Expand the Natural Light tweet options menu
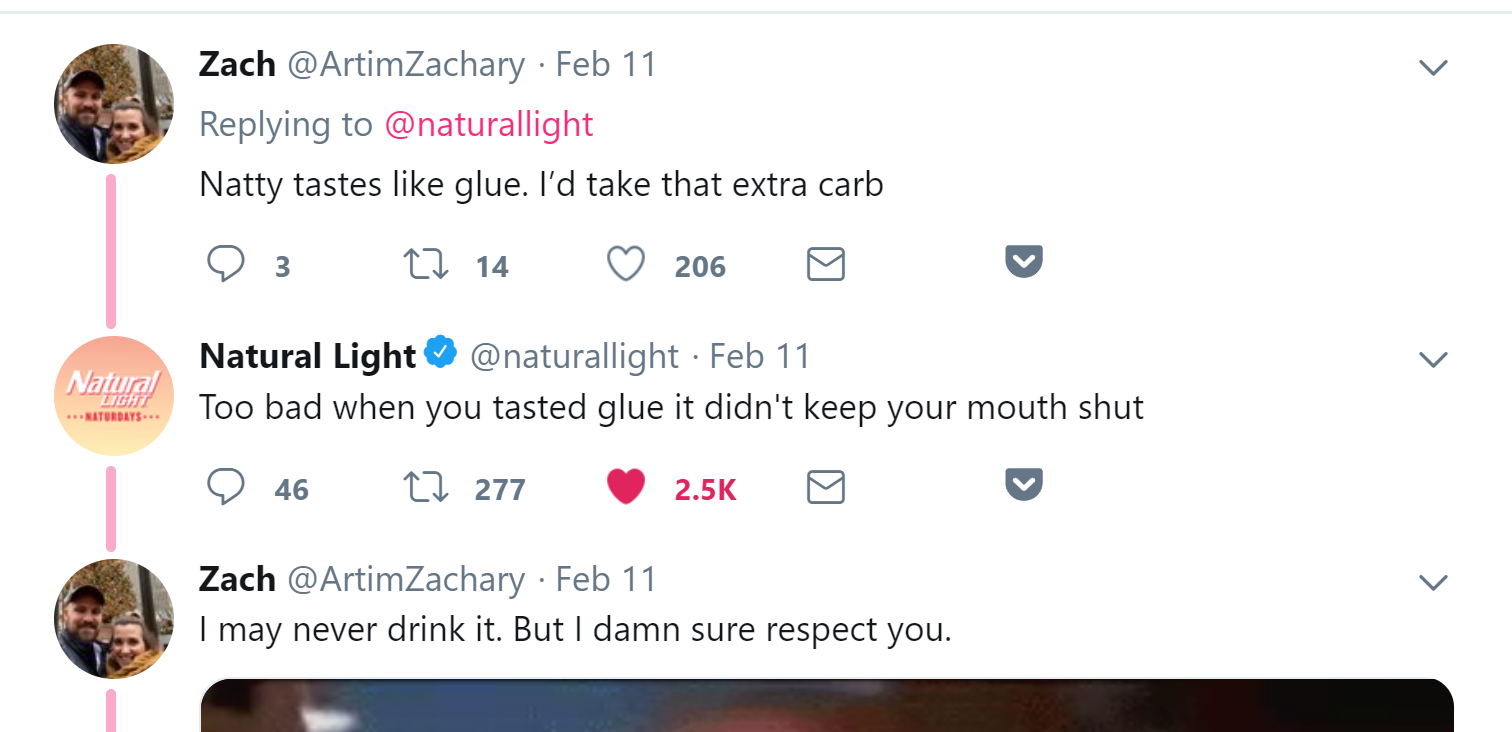1512x732 pixels. (x=1434, y=359)
